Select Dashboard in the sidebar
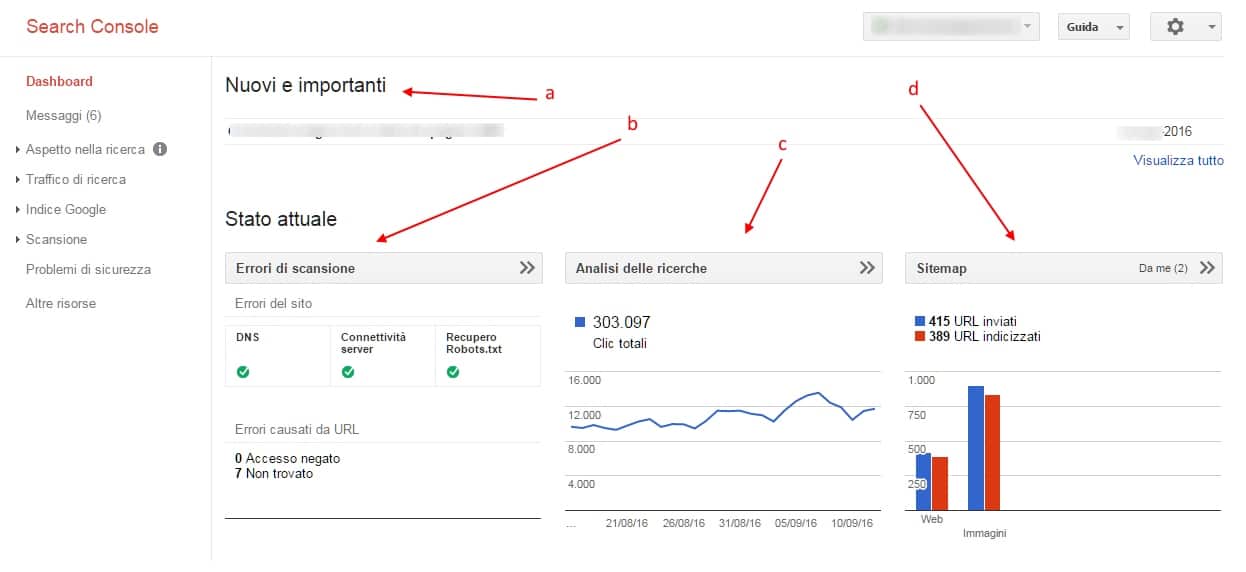1246x572 pixels. pos(59,82)
